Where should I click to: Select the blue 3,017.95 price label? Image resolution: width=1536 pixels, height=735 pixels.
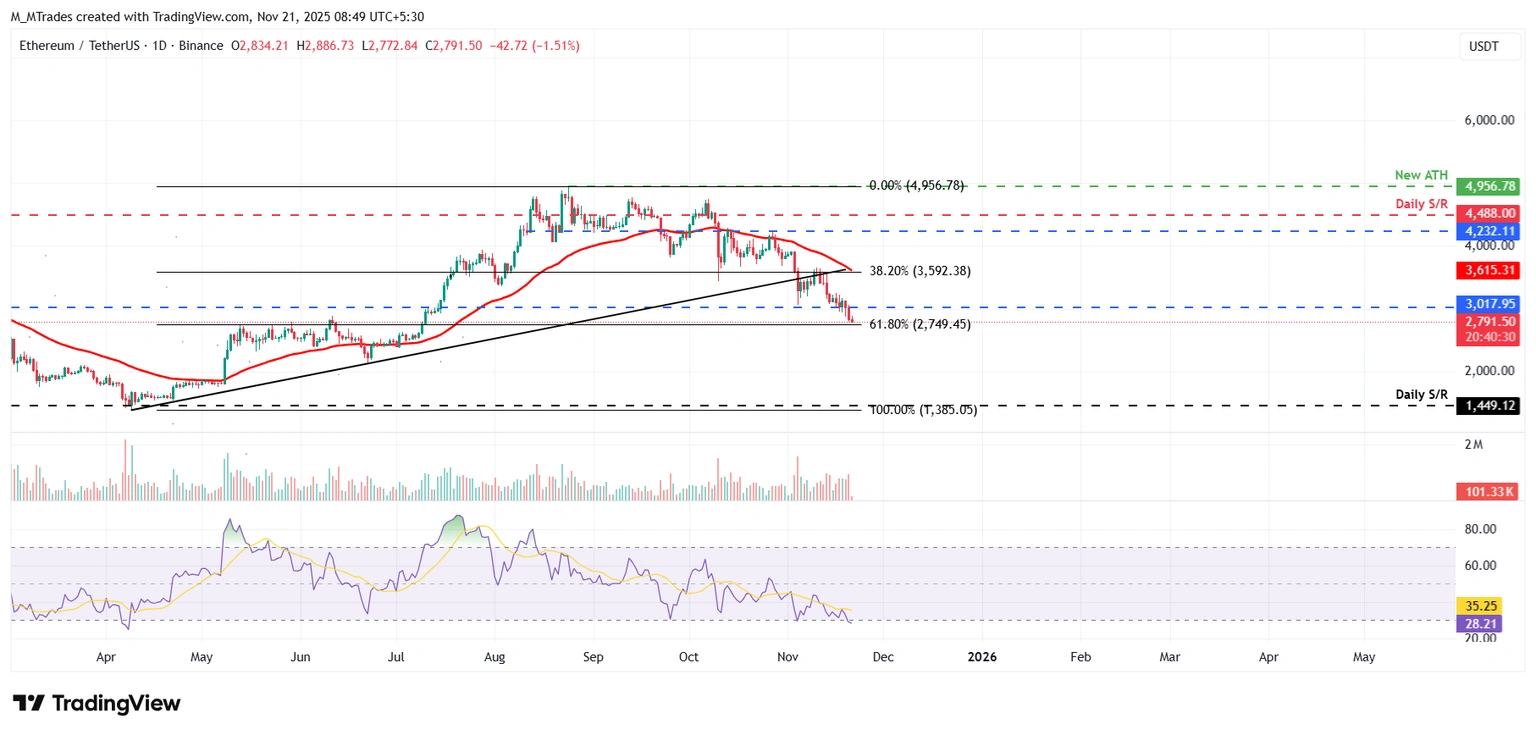(1489, 304)
